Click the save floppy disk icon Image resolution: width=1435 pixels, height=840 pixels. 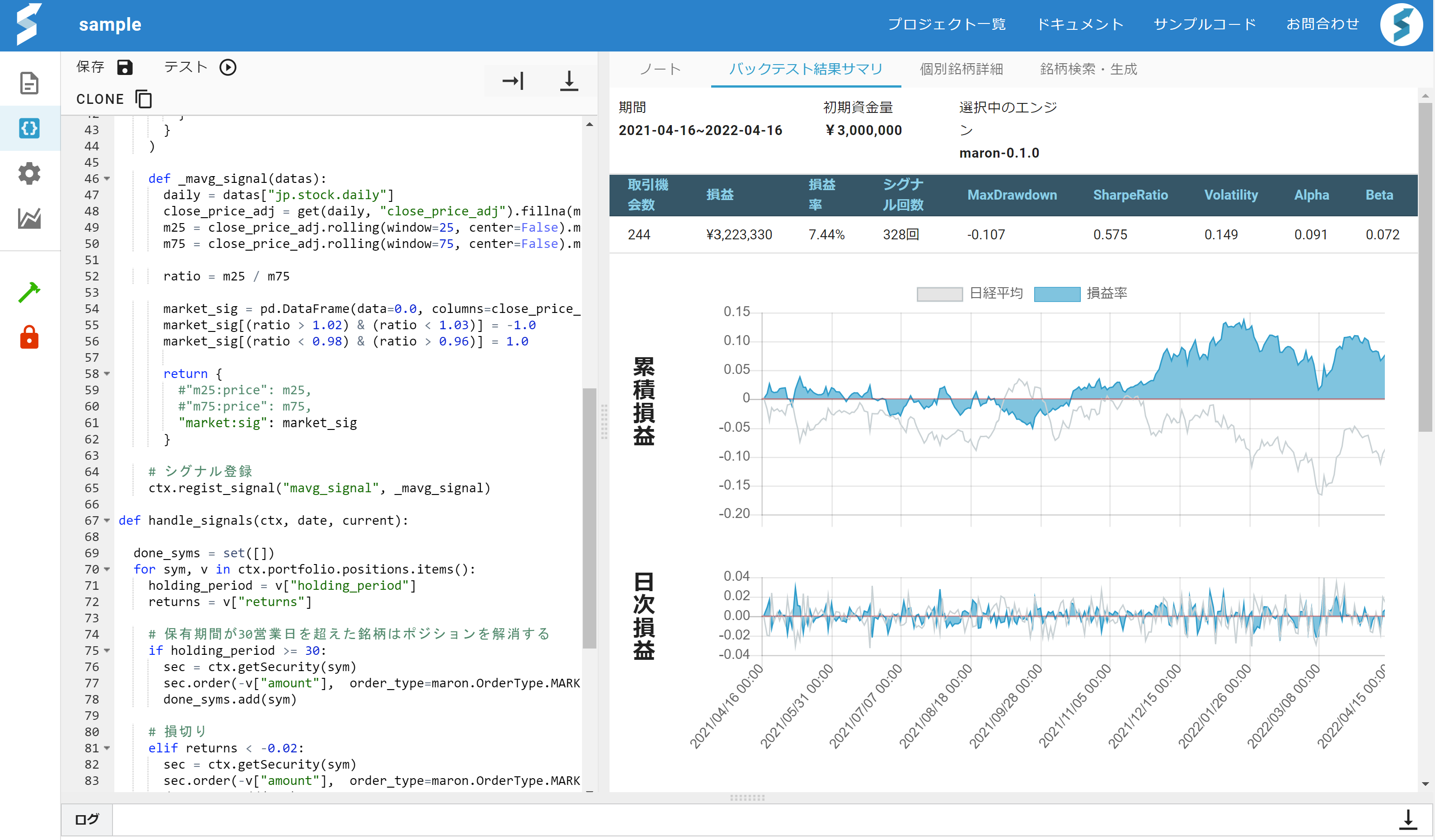pos(124,67)
